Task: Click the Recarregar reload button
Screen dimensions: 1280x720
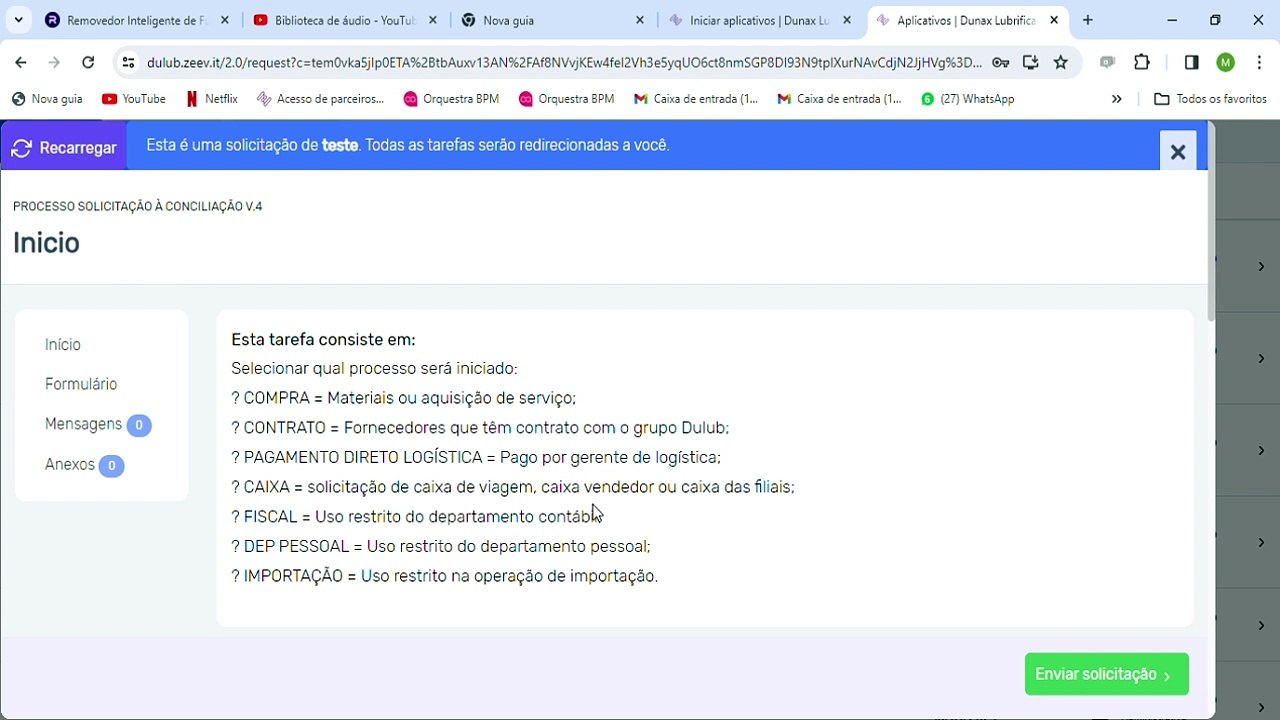Action: pos(64,148)
